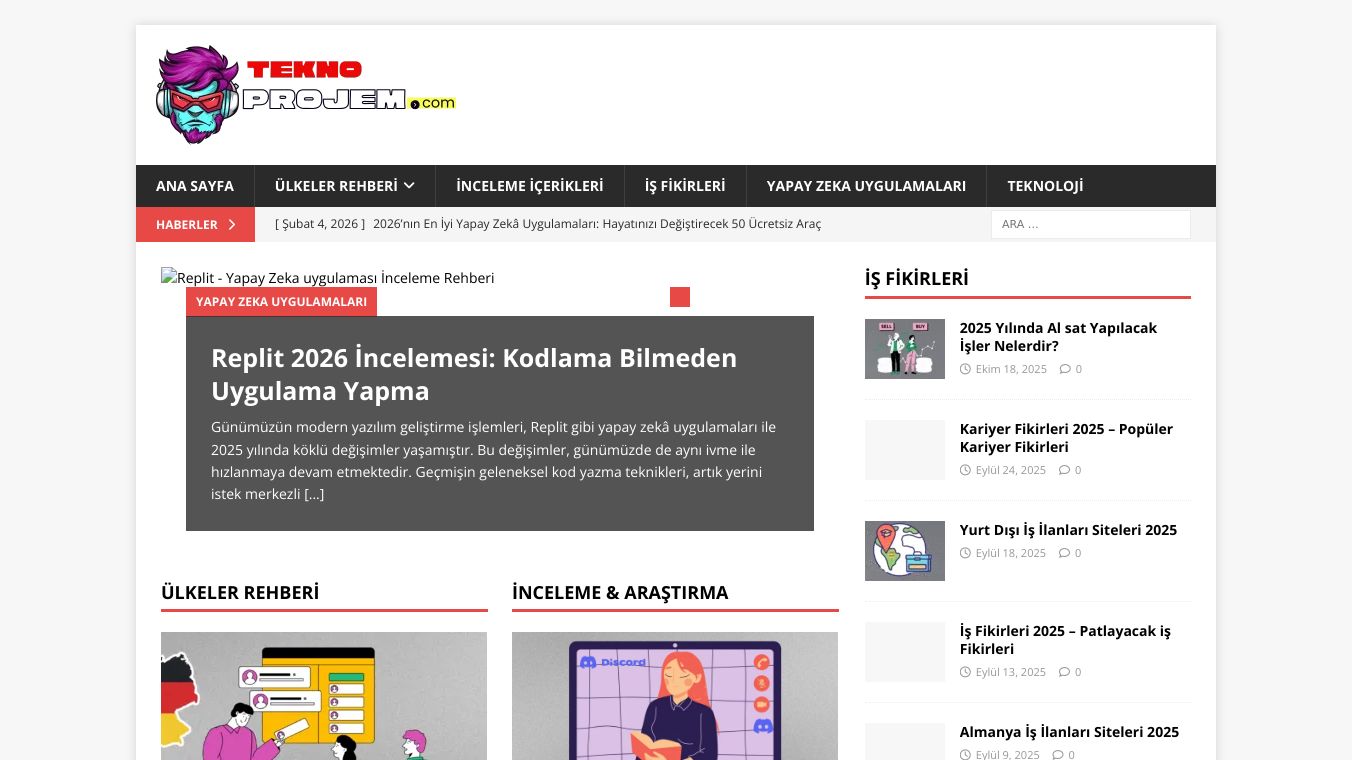The image size is (1352, 760).
Task: Click the TEKNOLOJİ menu item
Action: (1045, 186)
